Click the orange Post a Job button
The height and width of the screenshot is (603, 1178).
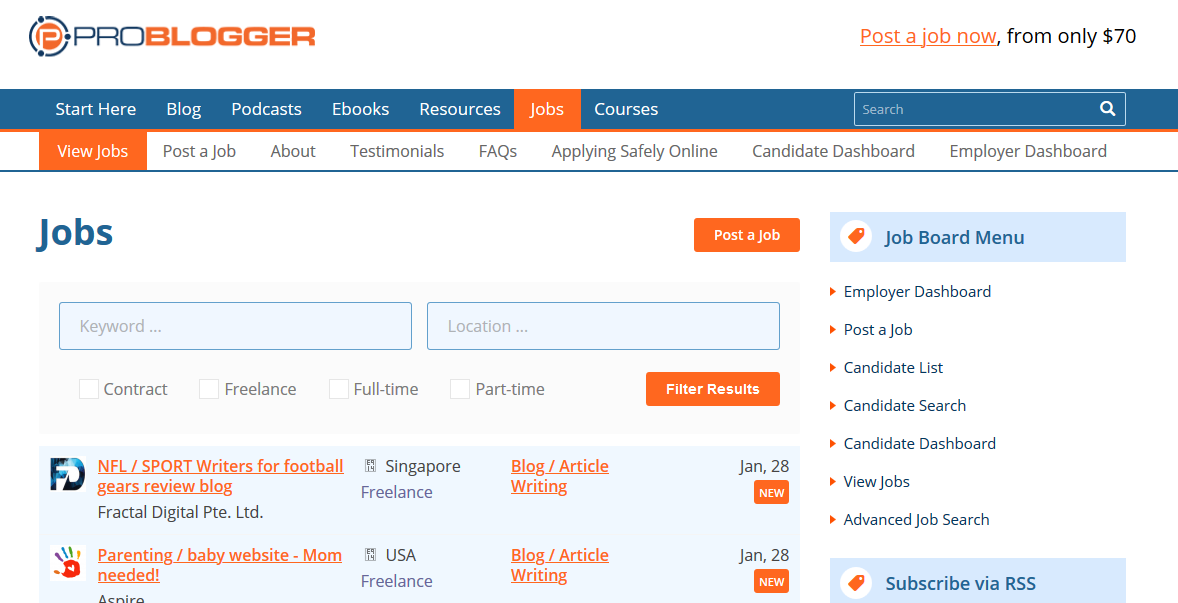point(747,235)
